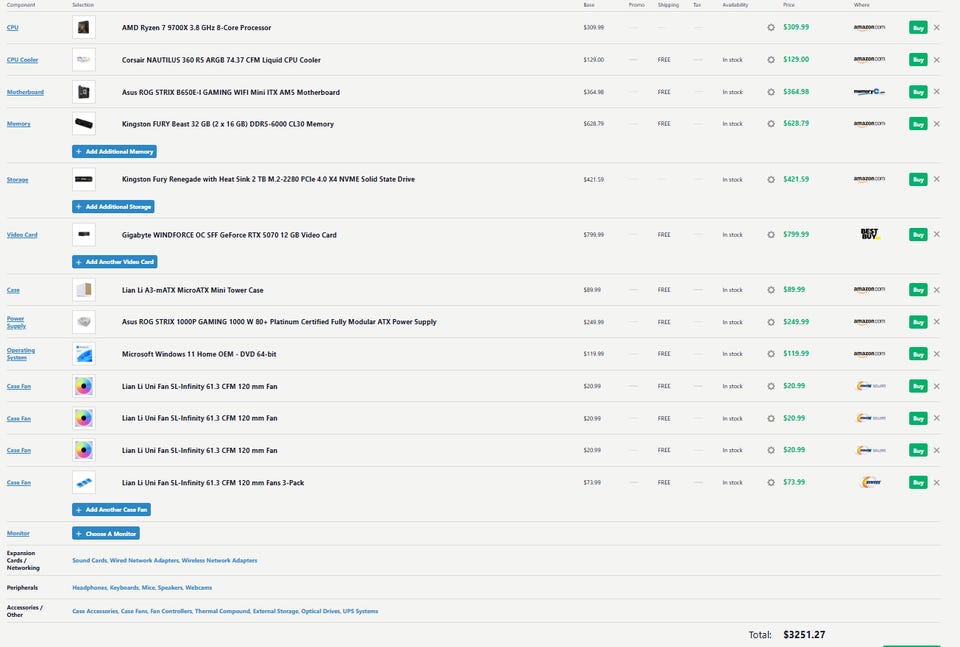Click gear icon in Lian Li Fans 3-Pack row
The image size is (960, 647).
point(771,482)
